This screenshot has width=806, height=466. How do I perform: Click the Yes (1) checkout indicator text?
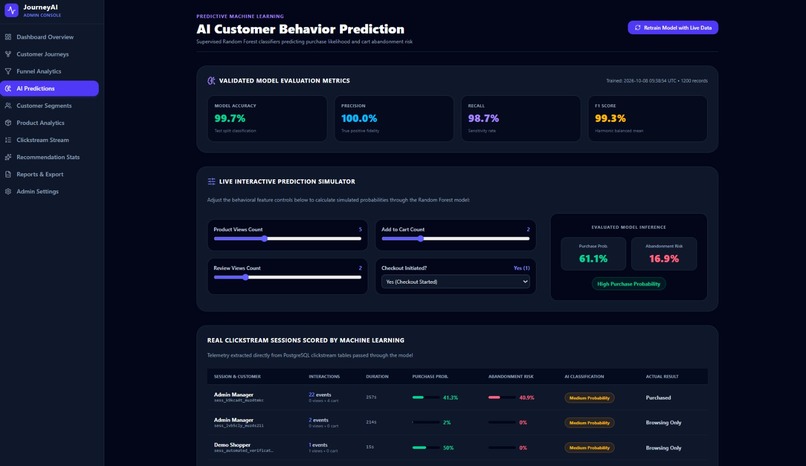(x=521, y=268)
